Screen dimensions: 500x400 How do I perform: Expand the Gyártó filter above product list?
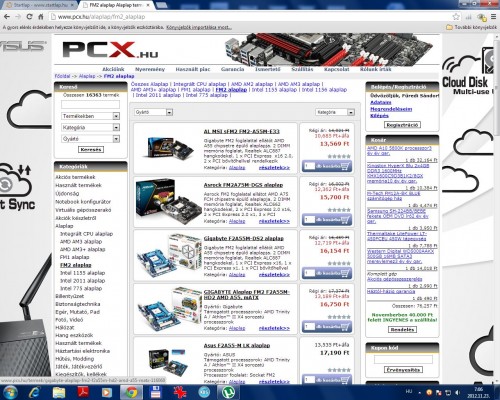[153, 112]
